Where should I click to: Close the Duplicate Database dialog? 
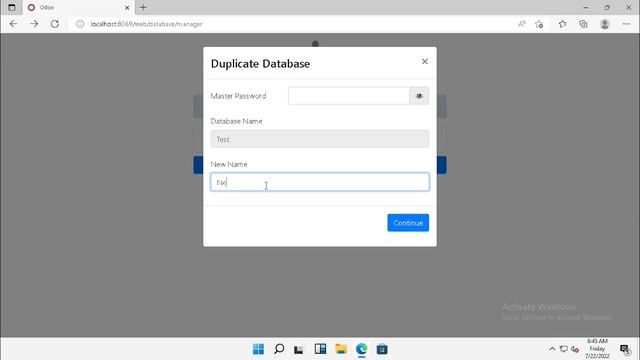click(424, 61)
